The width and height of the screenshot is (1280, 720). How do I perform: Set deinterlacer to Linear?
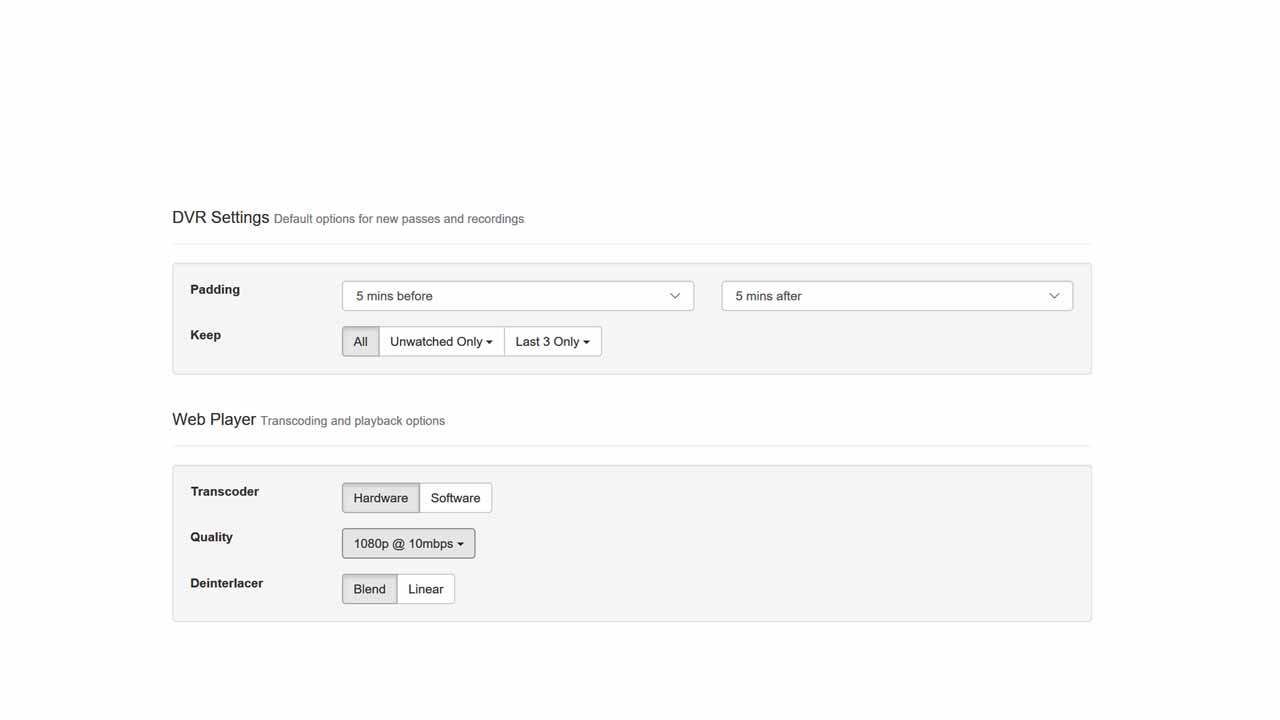coord(425,589)
